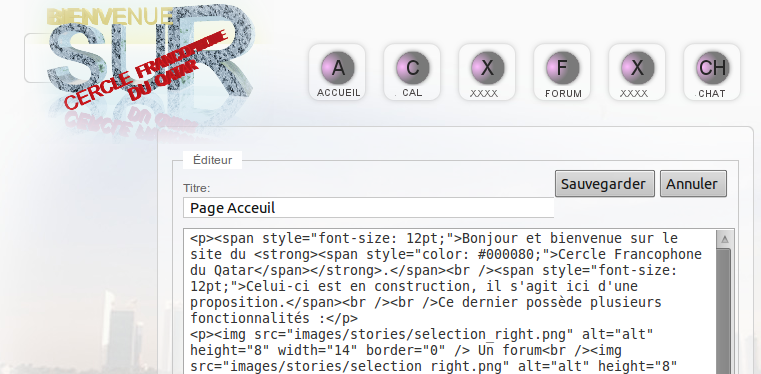This screenshot has height=374, width=761.
Task: Click the first XXXX icon next to CAL
Action: [487, 72]
